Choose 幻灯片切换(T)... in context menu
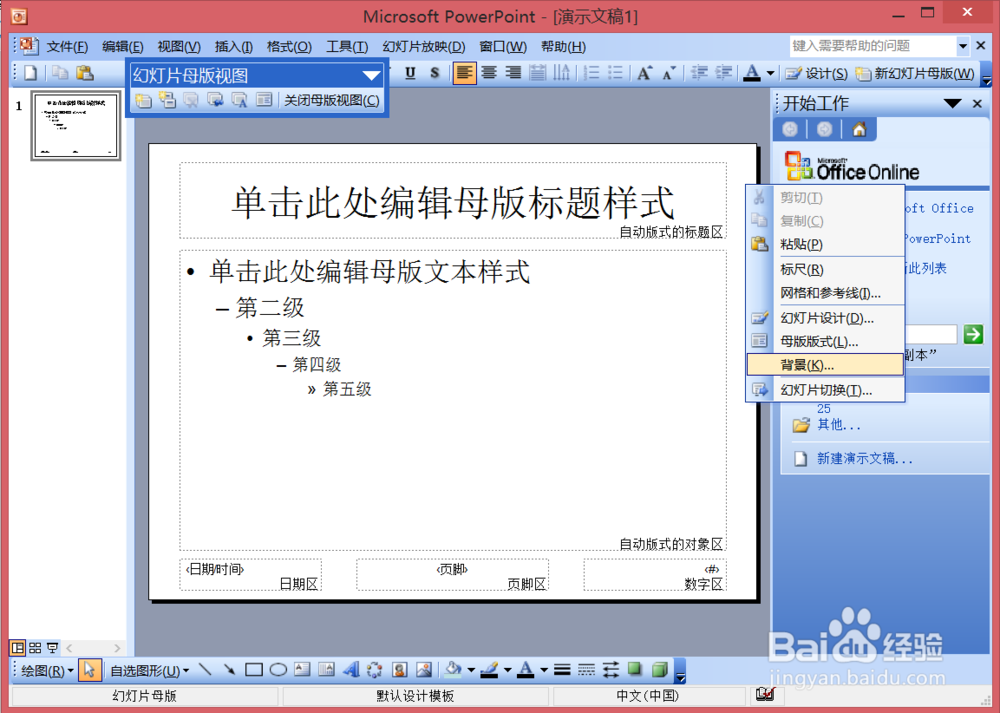 point(825,390)
